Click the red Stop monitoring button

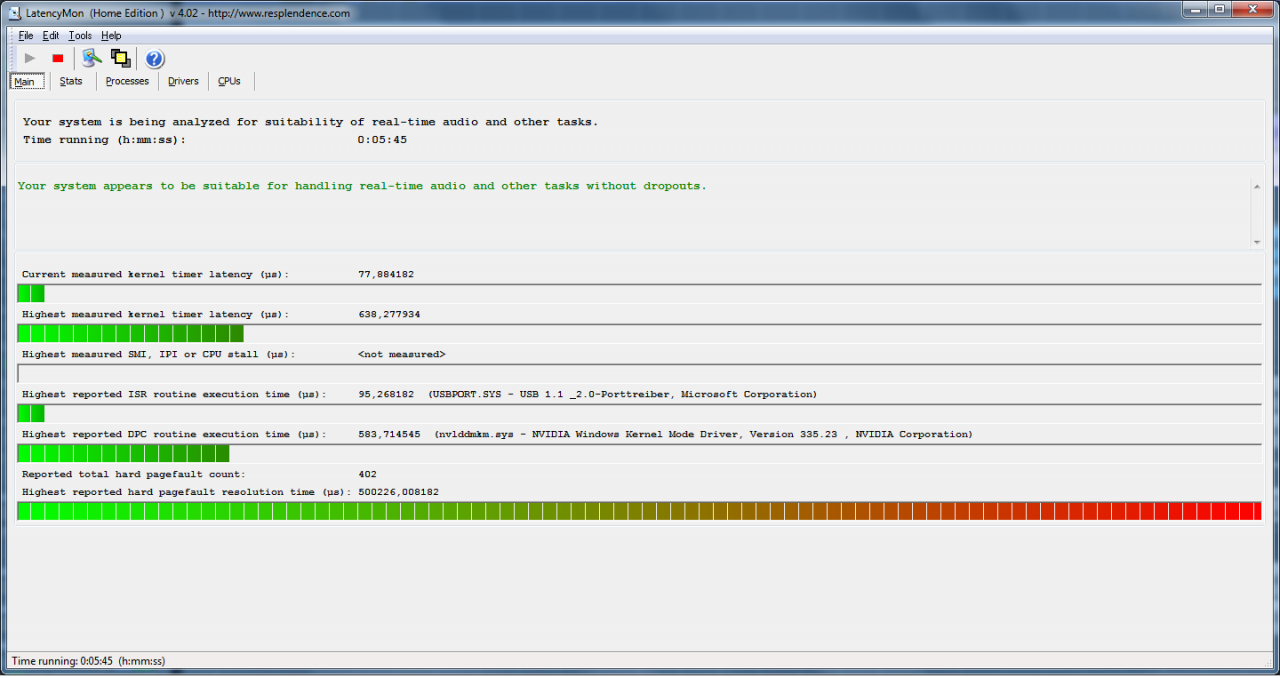pos(58,59)
